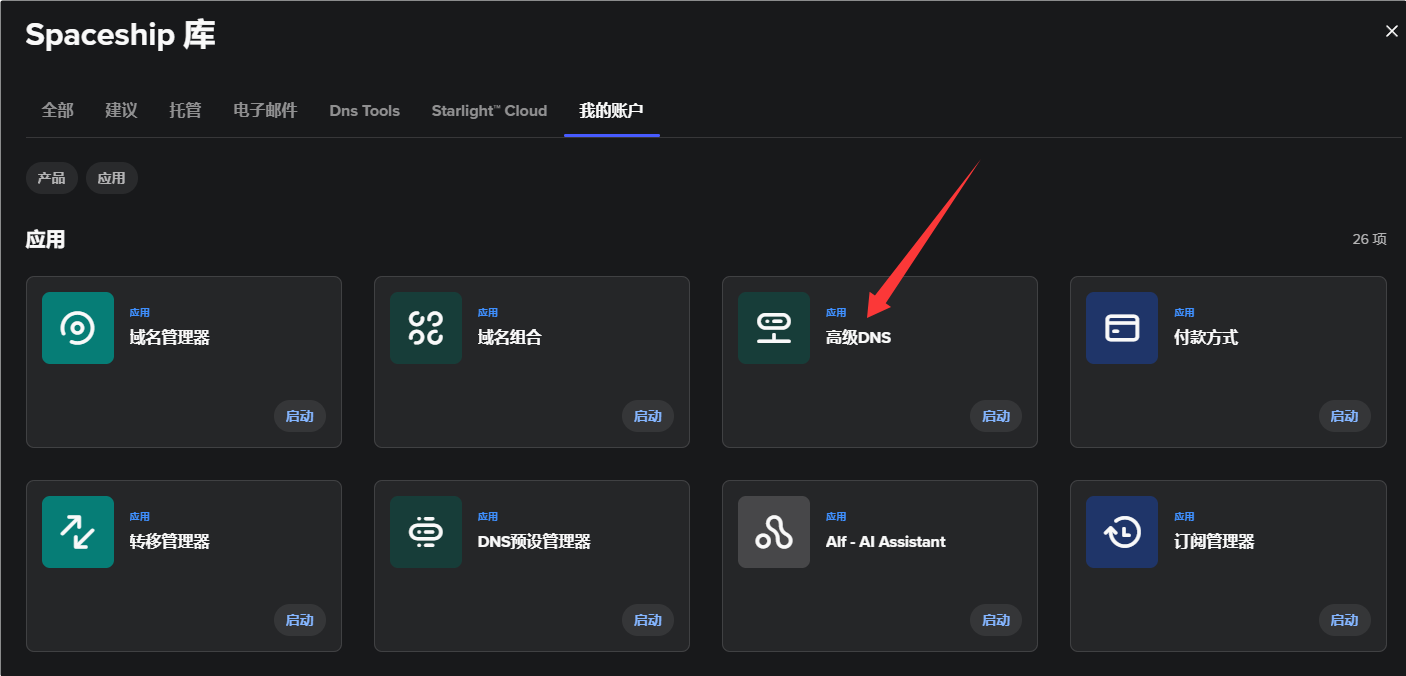This screenshot has height=676, width=1406.
Task: Launch 高级DNS with its 启动 button
Action: pos(995,416)
